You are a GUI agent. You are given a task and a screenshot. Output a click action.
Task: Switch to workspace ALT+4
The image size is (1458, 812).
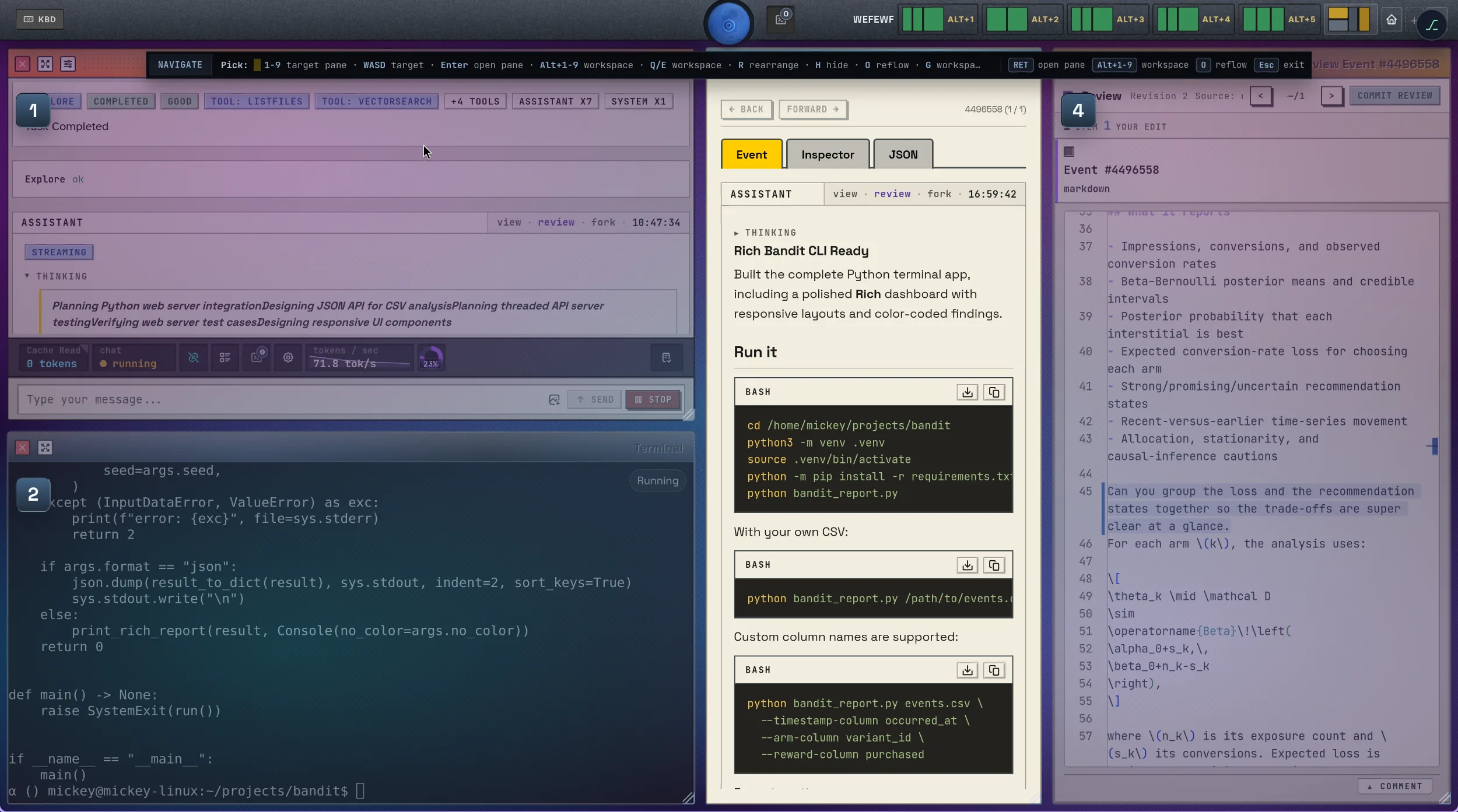click(x=1193, y=19)
